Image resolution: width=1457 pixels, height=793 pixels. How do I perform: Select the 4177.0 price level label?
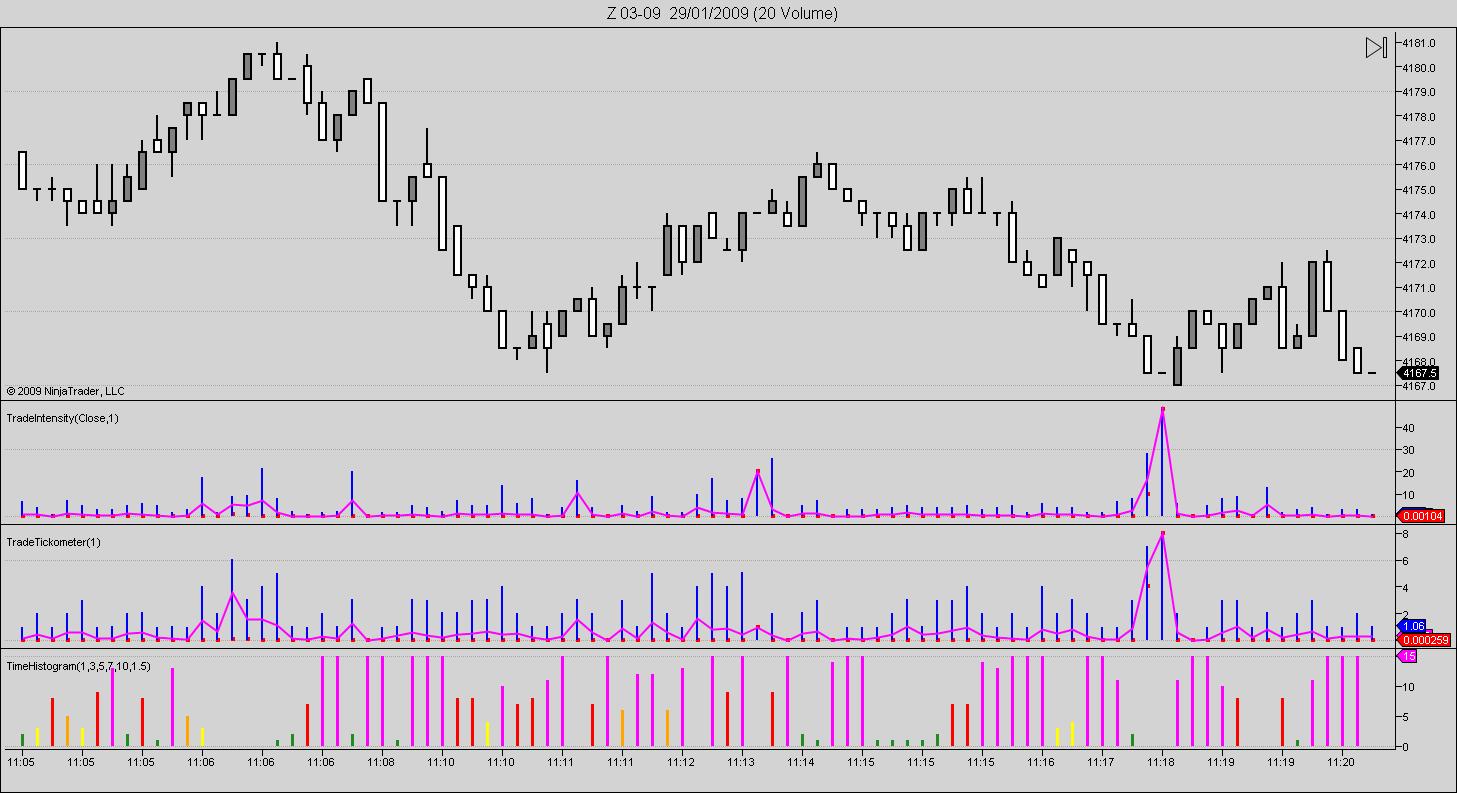coord(1419,141)
